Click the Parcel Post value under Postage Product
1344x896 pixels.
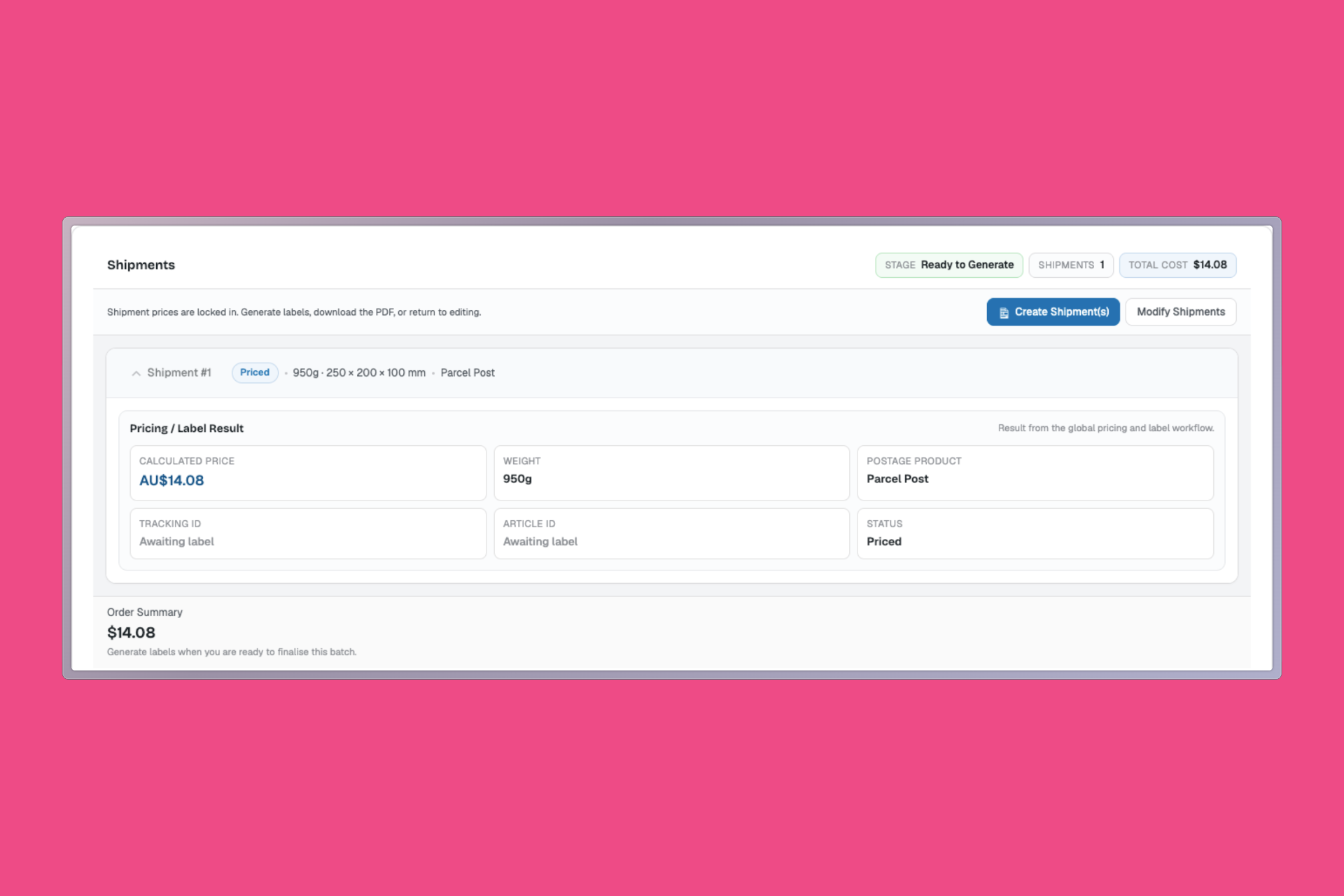coord(897,479)
